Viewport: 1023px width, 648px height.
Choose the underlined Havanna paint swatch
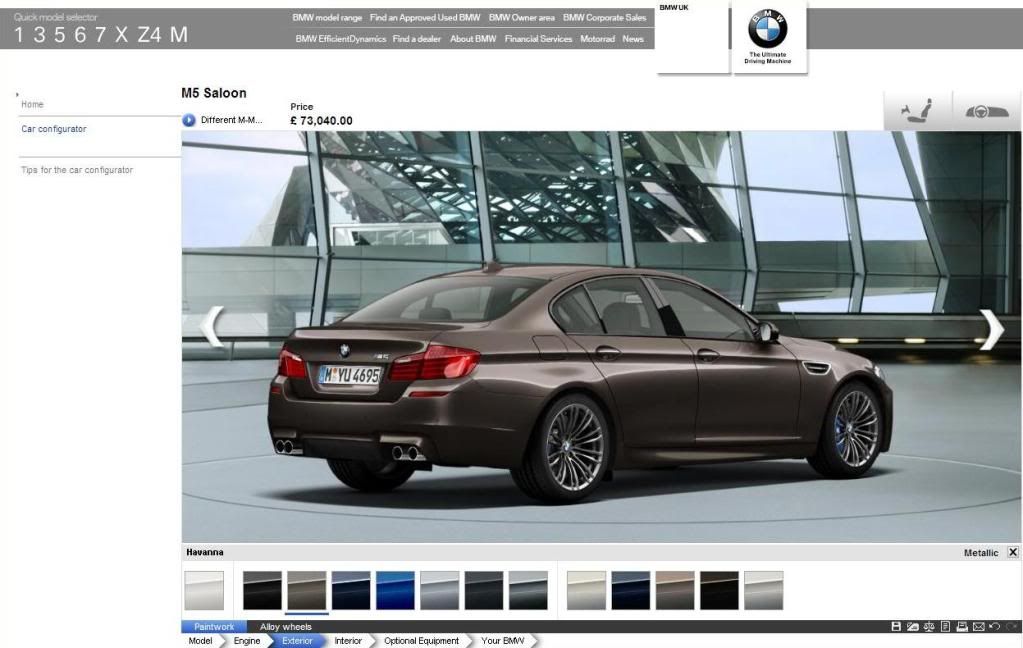tap(307, 591)
